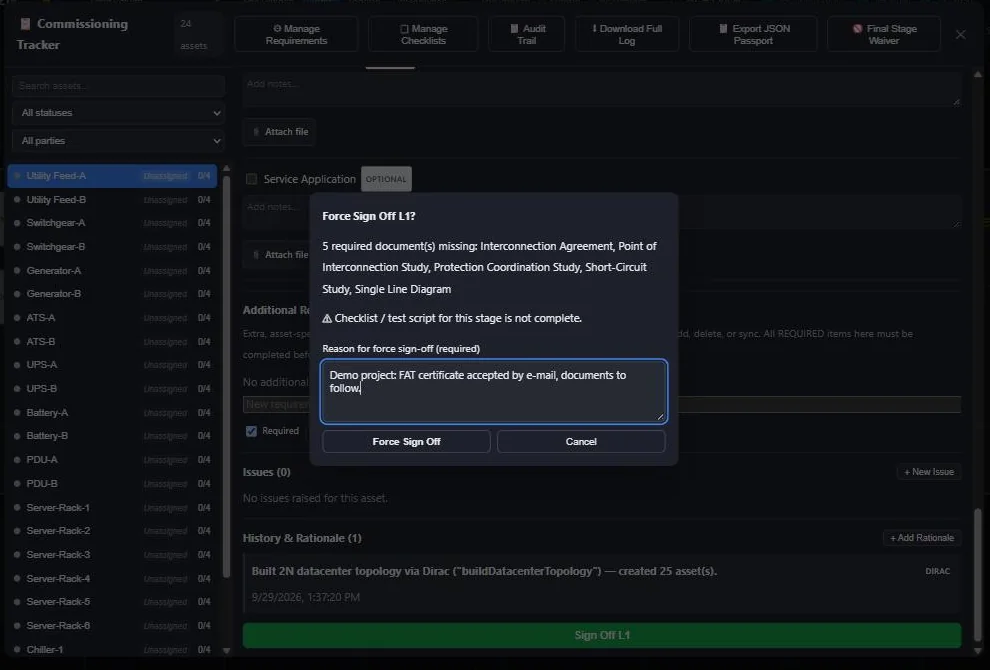The height and width of the screenshot is (670, 990).
Task: Click the OPTIONAL badge
Action: (x=386, y=179)
